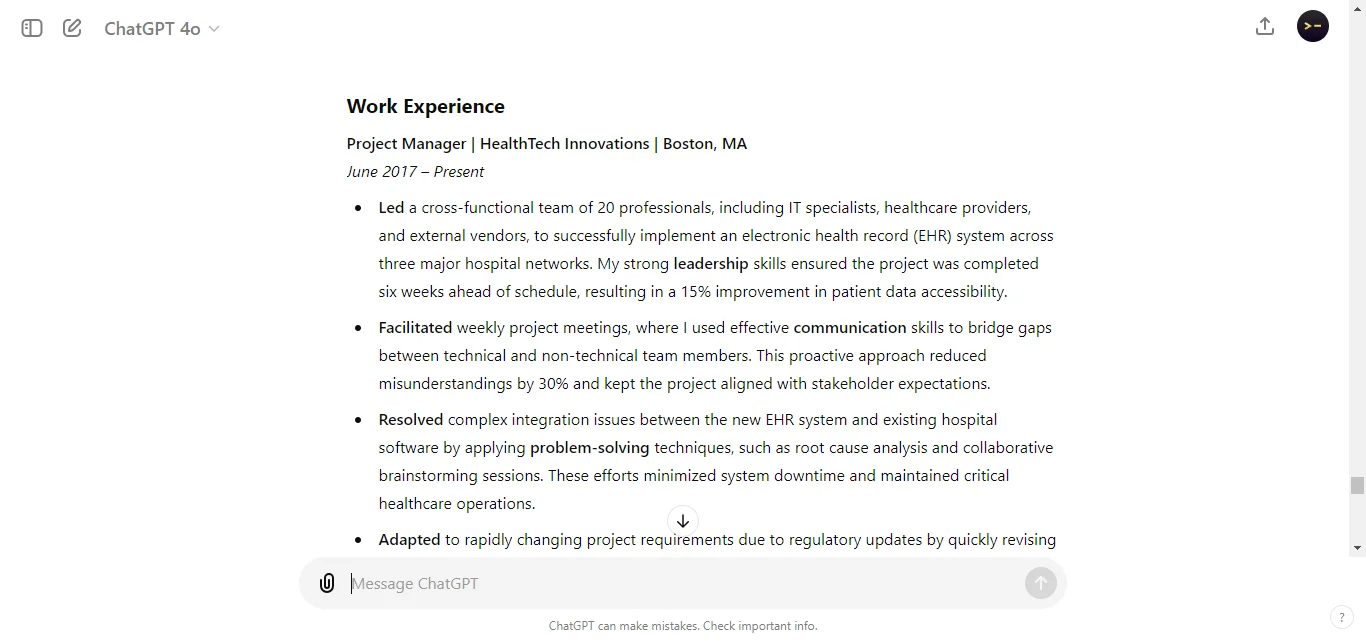This screenshot has height=641, width=1366.
Task: Click the June 2017 – Present date text
Action: [x=415, y=171]
